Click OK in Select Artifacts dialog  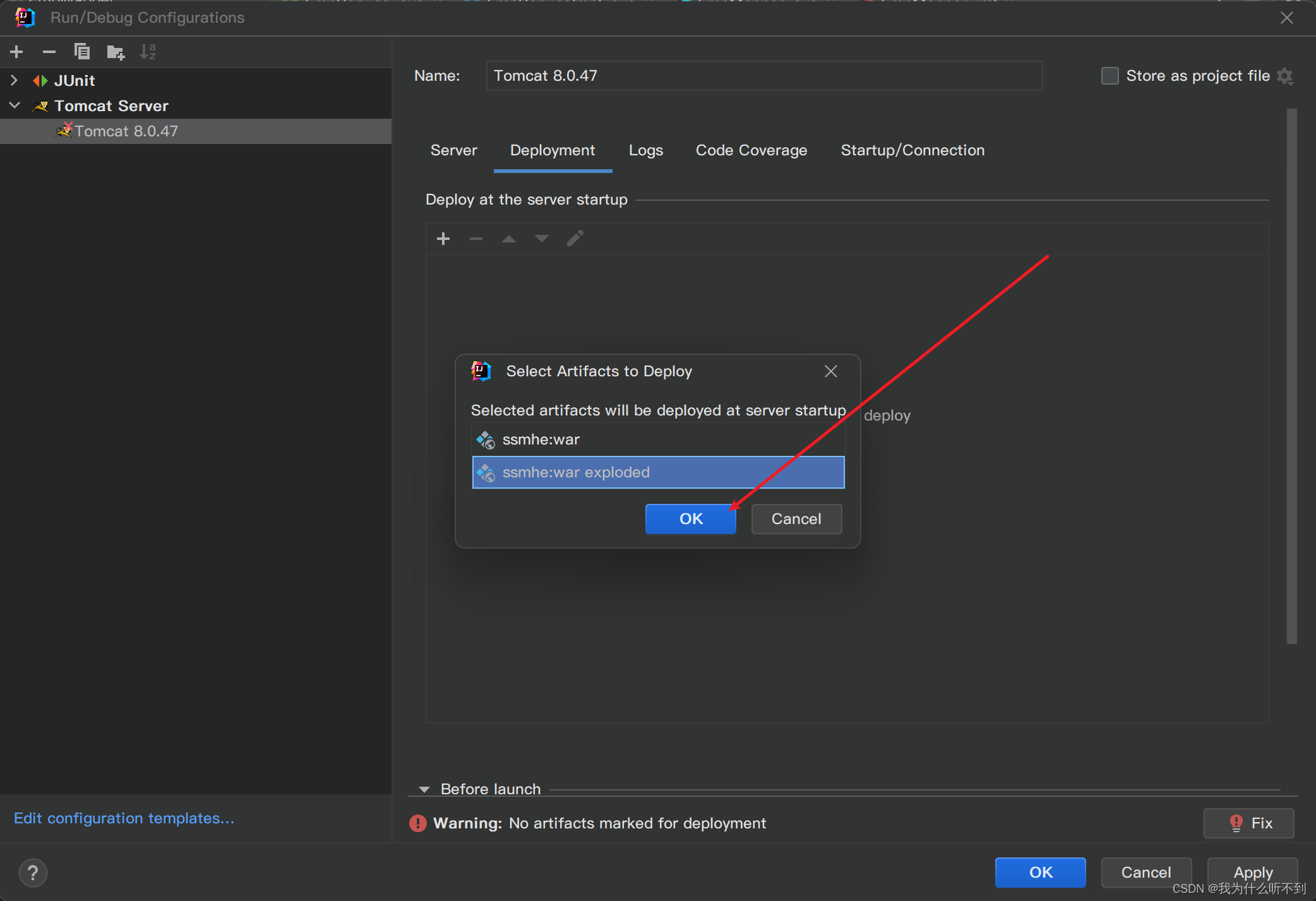click(x=690, y=519)
